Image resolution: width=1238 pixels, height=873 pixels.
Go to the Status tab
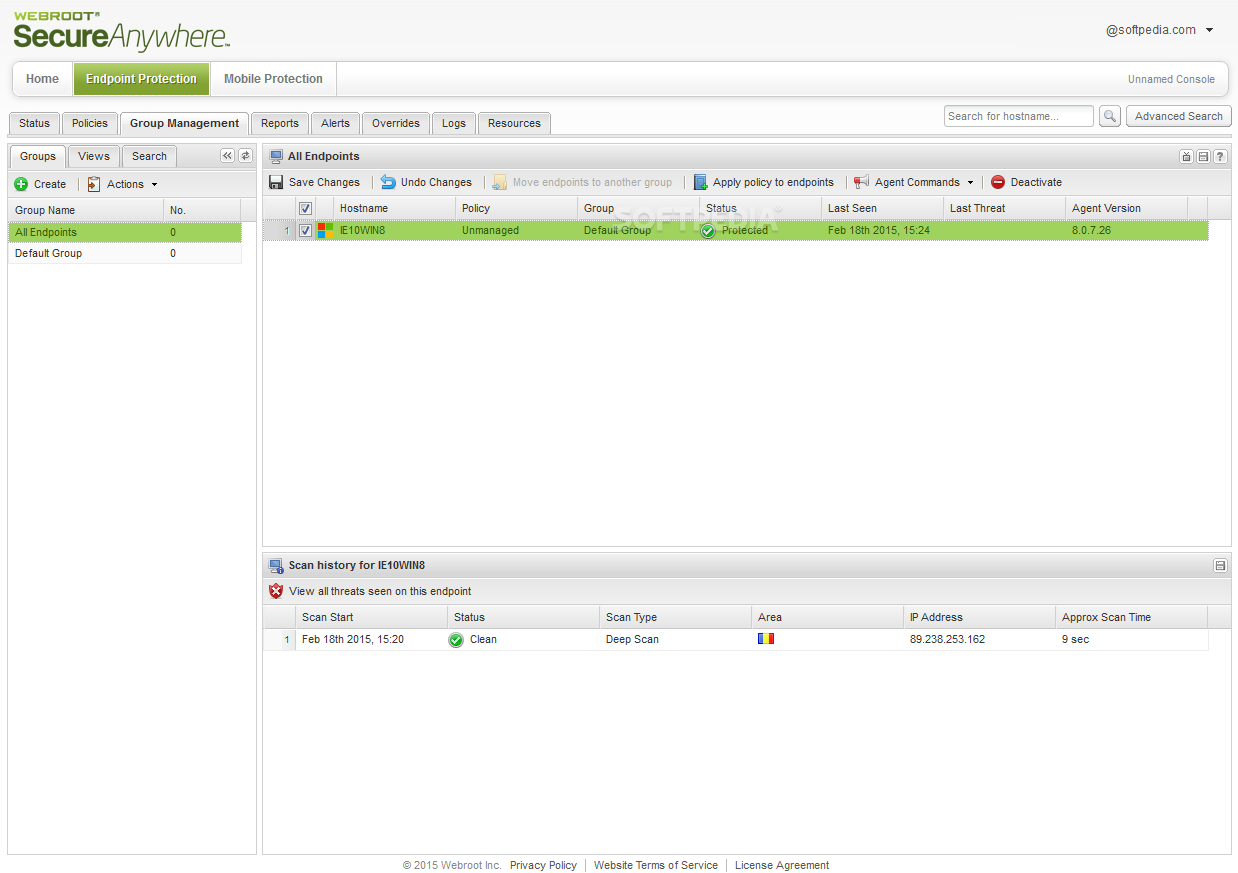34,123
